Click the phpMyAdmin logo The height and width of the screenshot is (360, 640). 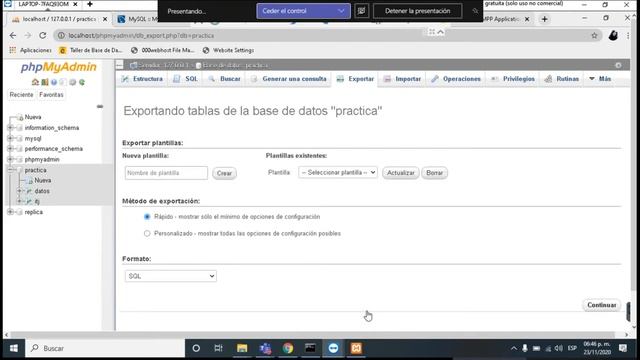tap(58, 67)
